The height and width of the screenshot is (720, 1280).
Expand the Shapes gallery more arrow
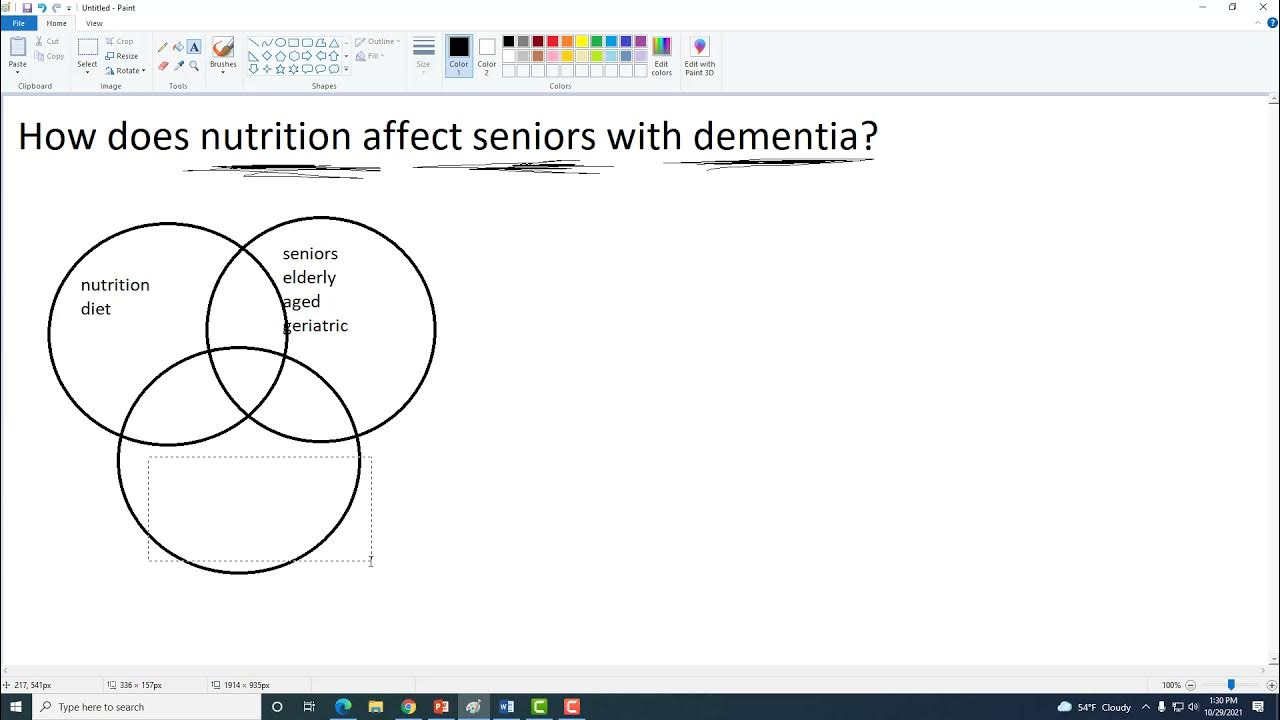(x=346, y=69)
